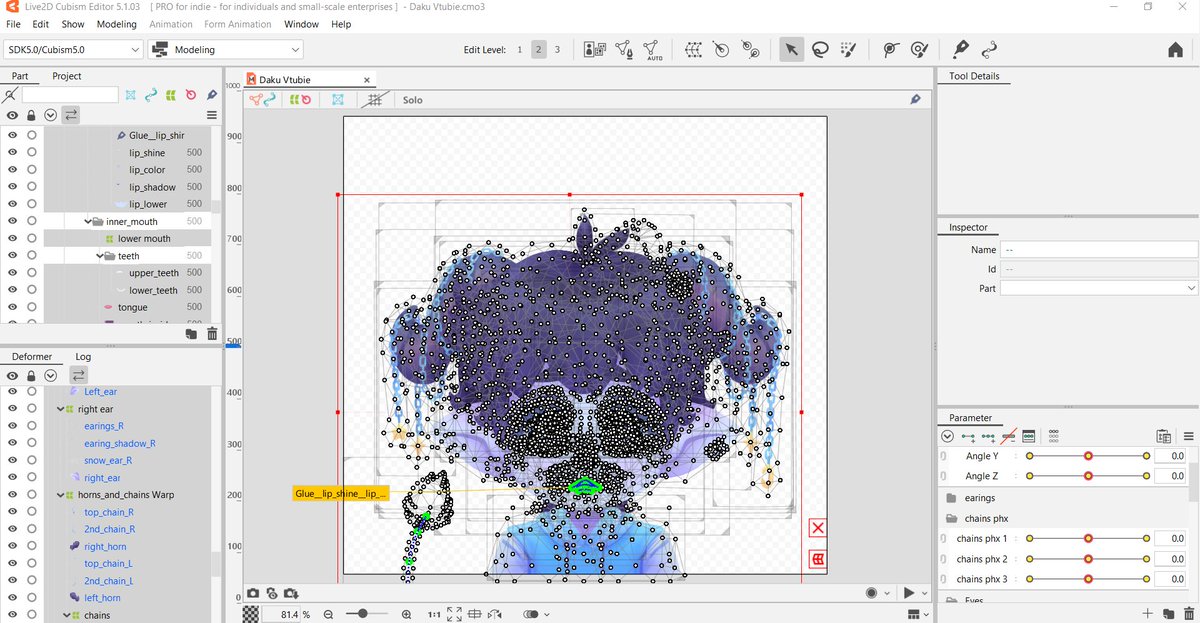Play the physics preview button
Viewport: 1200px width, 623px height.
point(909,593)
